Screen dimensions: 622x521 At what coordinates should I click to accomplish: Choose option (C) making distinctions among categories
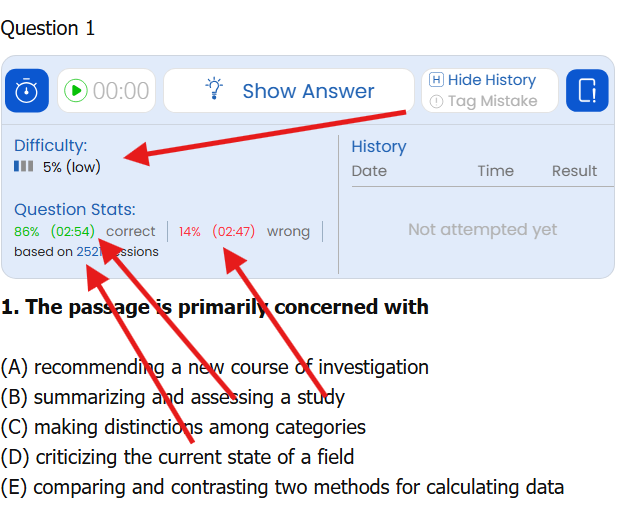(x=183, y=427)
